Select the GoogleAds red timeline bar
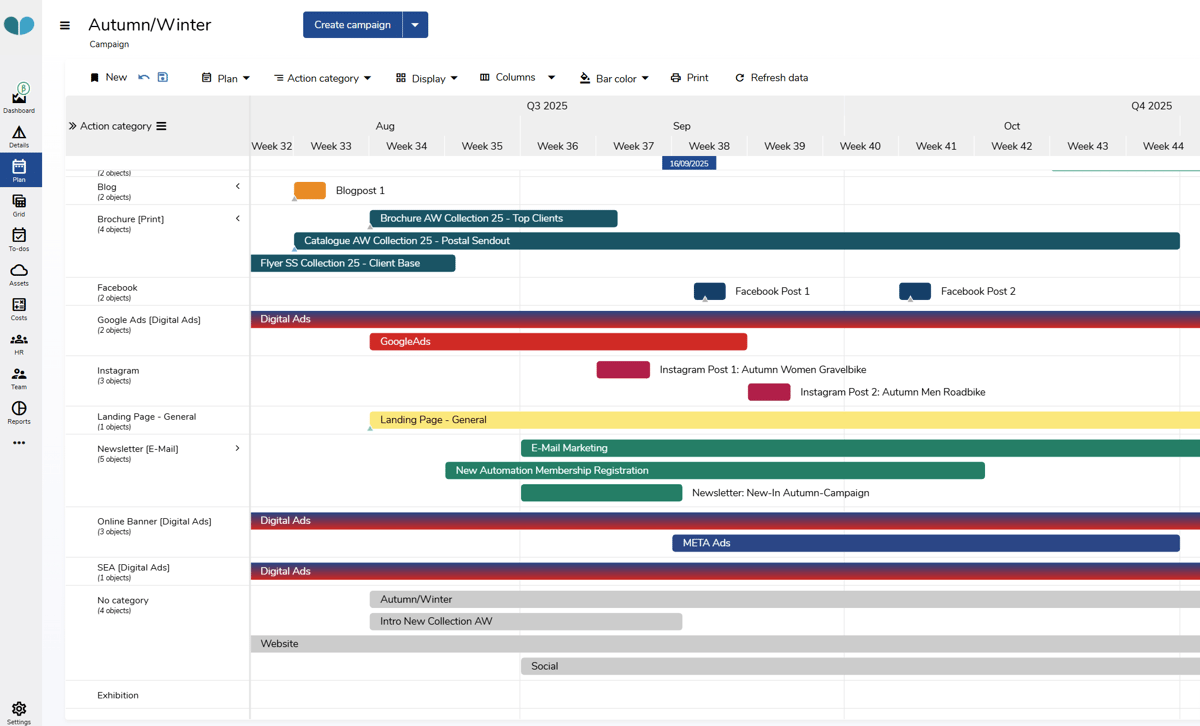Viewport: 1200px width, 726px height. 558,342
